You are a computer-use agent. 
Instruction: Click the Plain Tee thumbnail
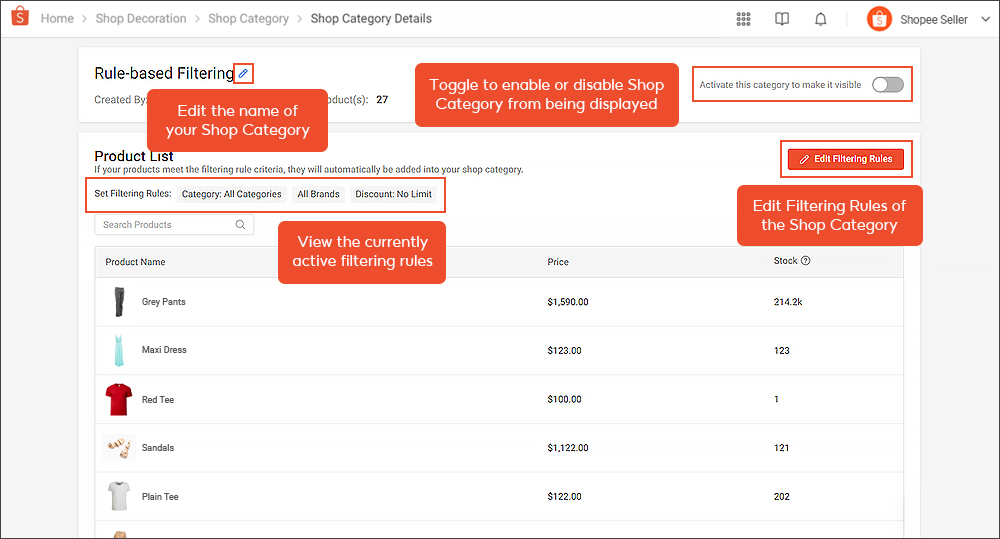coord(119,496)
